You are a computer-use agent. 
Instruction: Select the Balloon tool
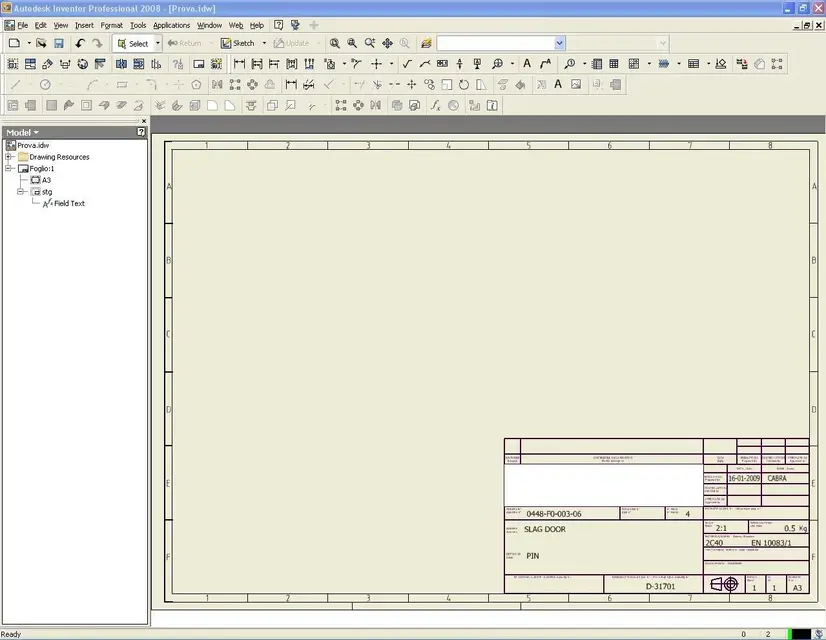tap(569, 64)
